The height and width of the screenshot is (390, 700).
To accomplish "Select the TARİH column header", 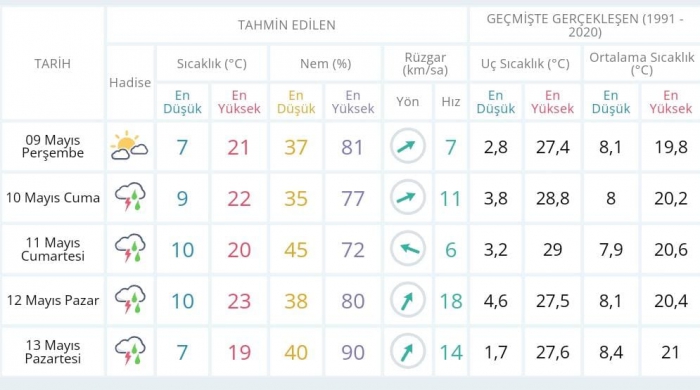I will (x=53, y=64).
